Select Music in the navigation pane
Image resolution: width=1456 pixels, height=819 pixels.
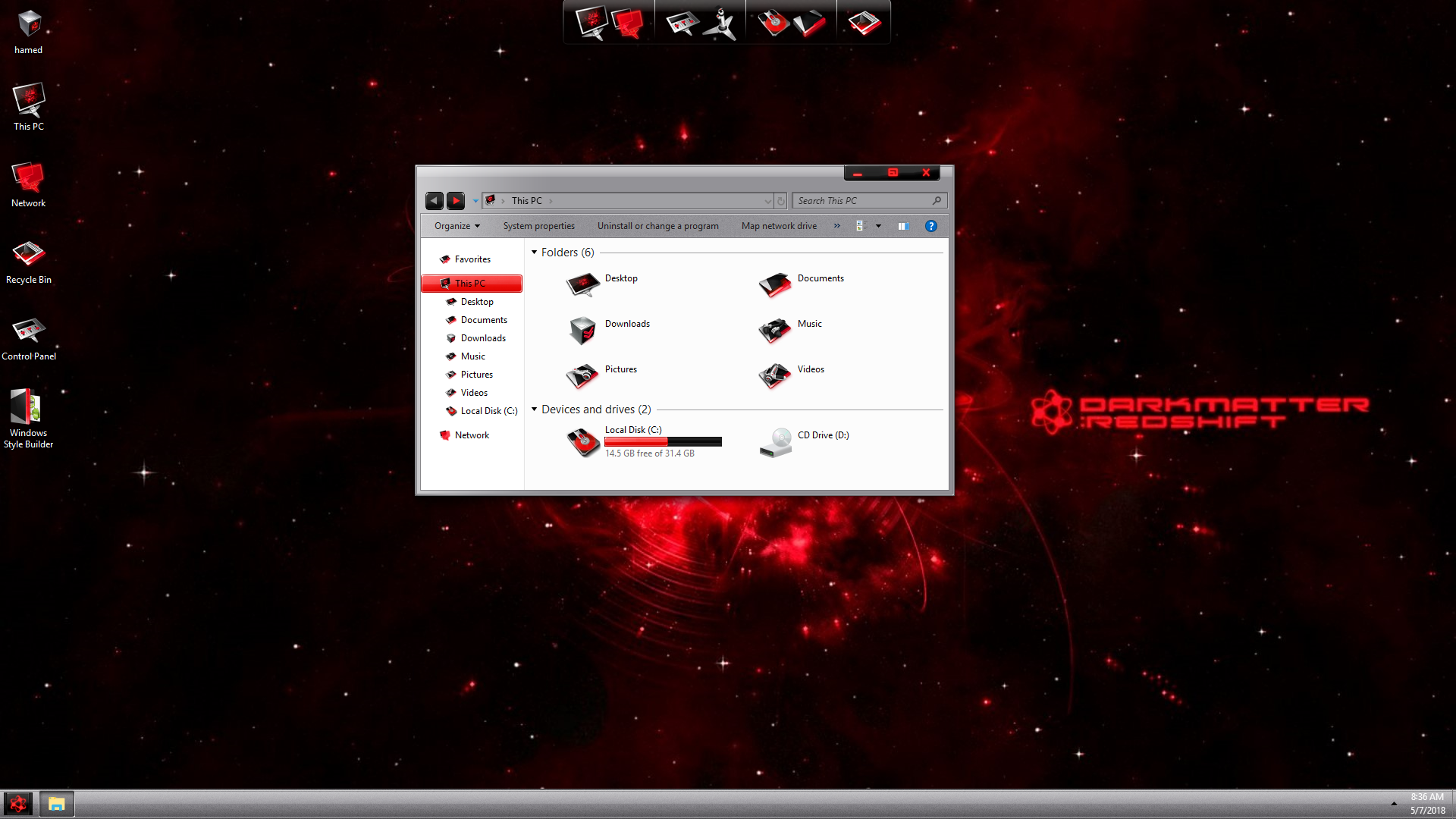click(472, 356)
